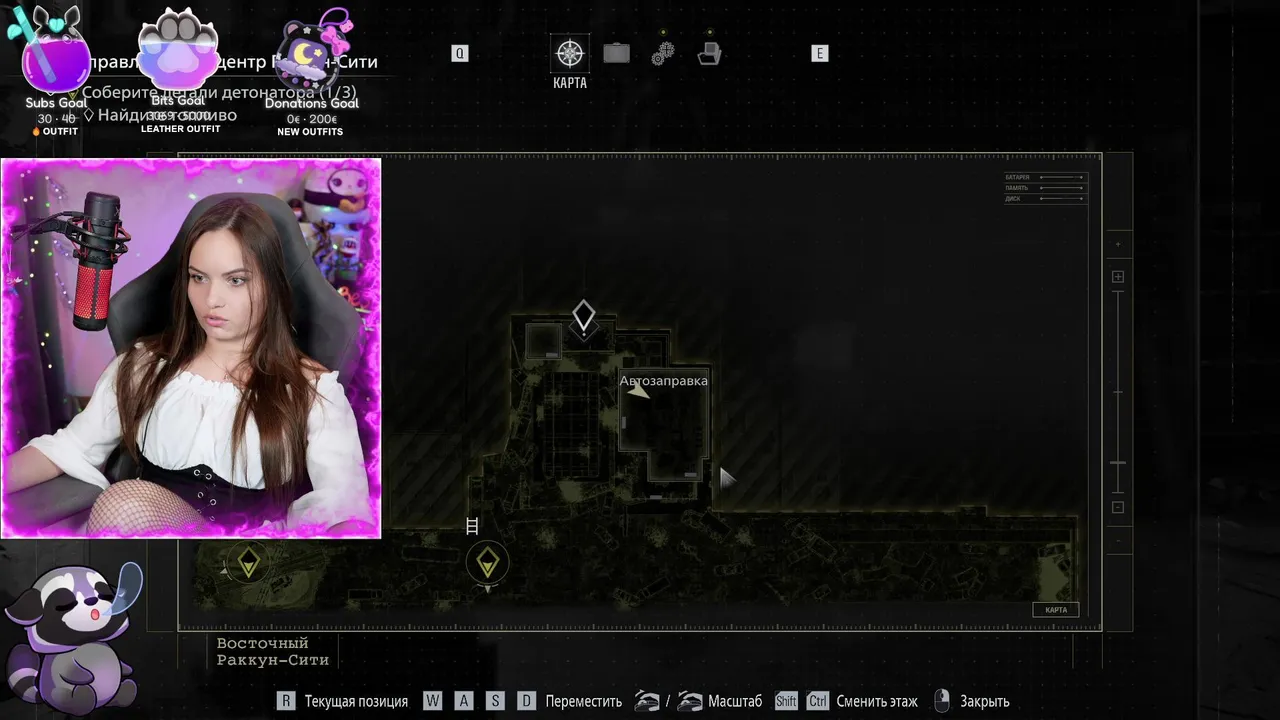The width and height of the screenshot is (1280, 720).
Task: Click the first mouse scroll icon for Масштаб
Action: [647, 701]
